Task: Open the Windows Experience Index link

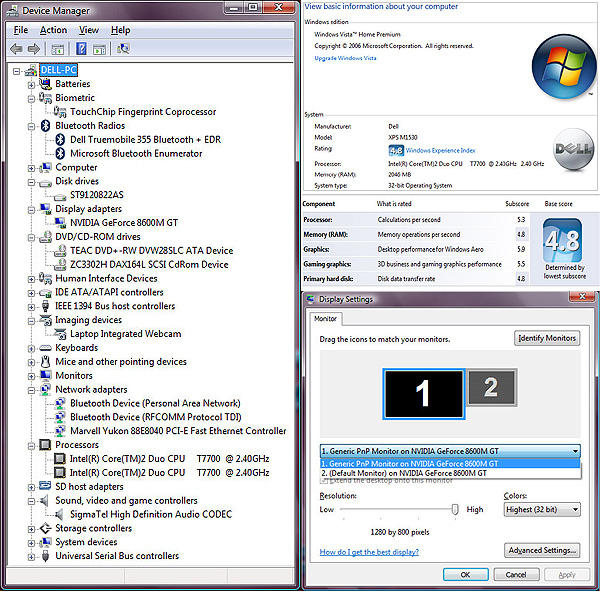Action: (x=440, y=150)
